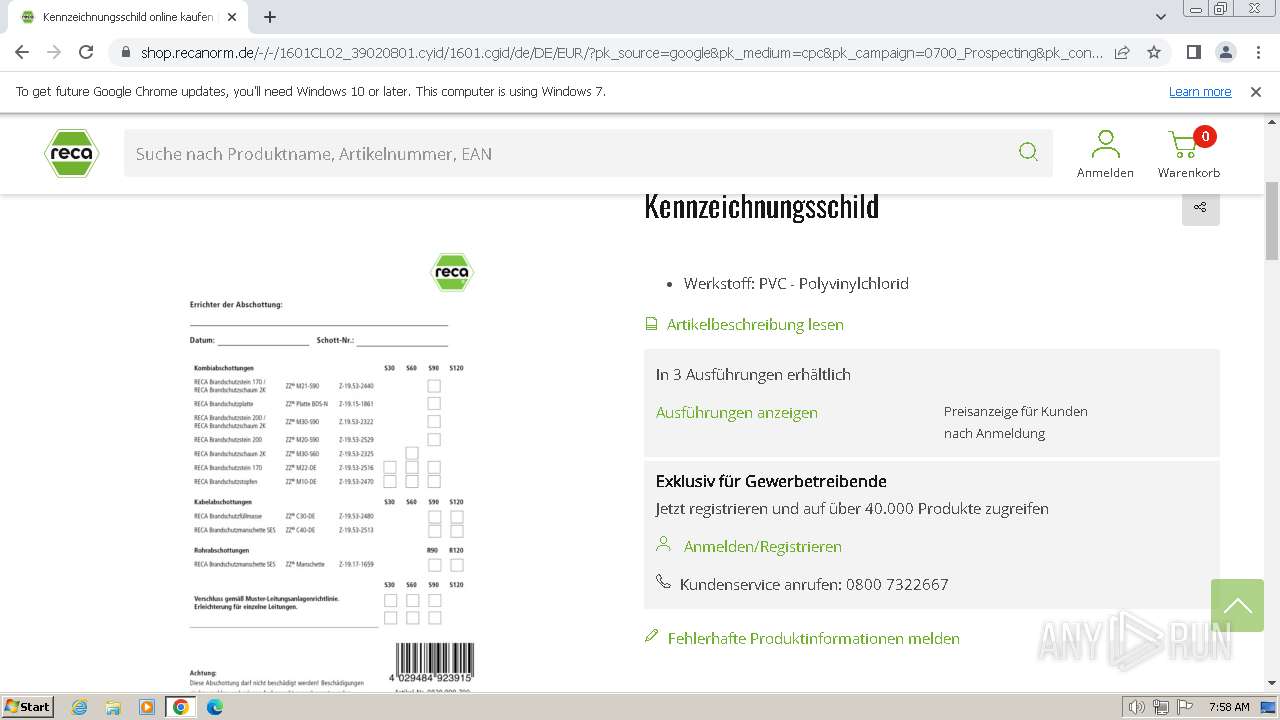Open the Anmelden account icon

[x=1105, y=154]
